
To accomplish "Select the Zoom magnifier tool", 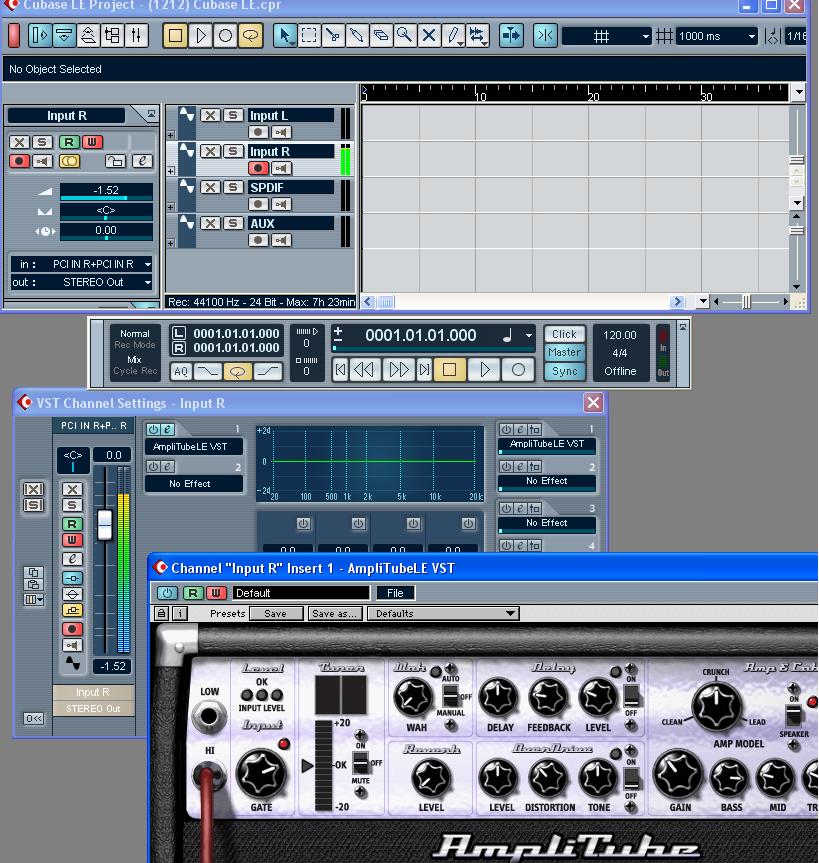I will 405,36.
